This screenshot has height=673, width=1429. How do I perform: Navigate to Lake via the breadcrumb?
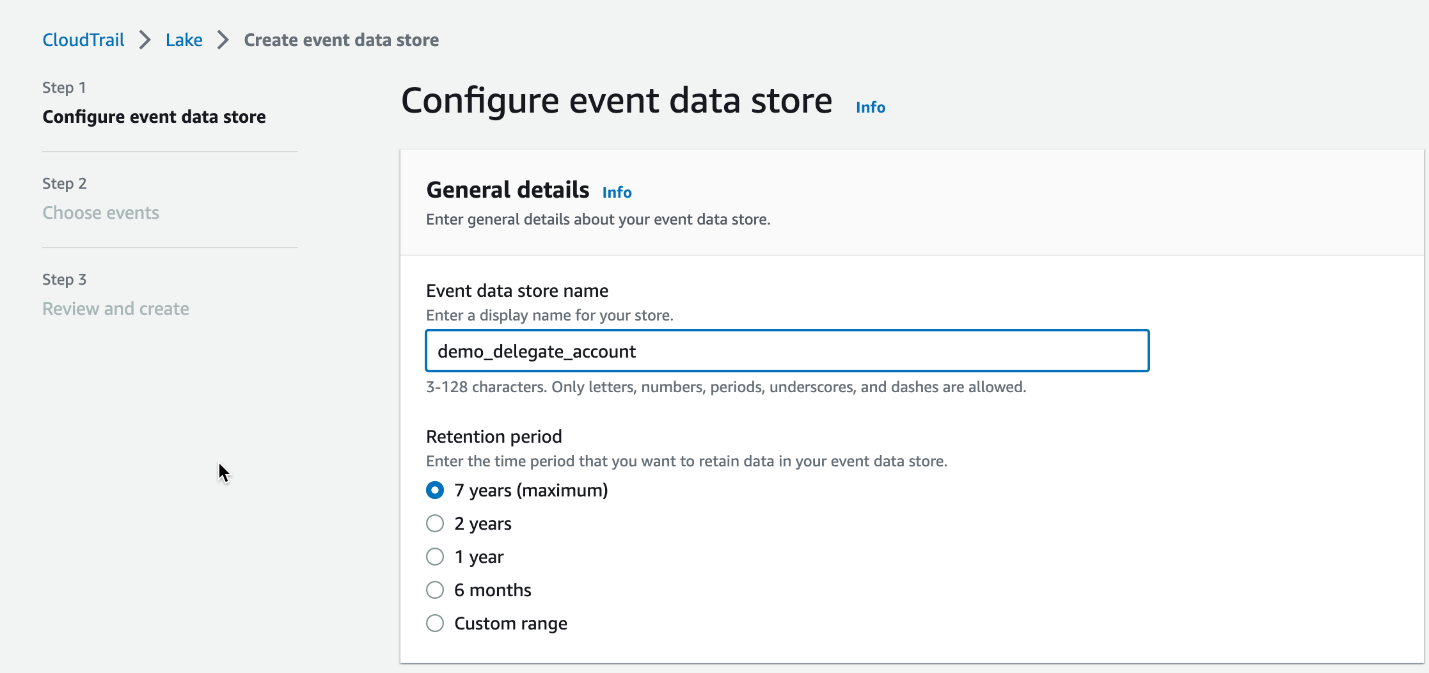pos(184,39)
